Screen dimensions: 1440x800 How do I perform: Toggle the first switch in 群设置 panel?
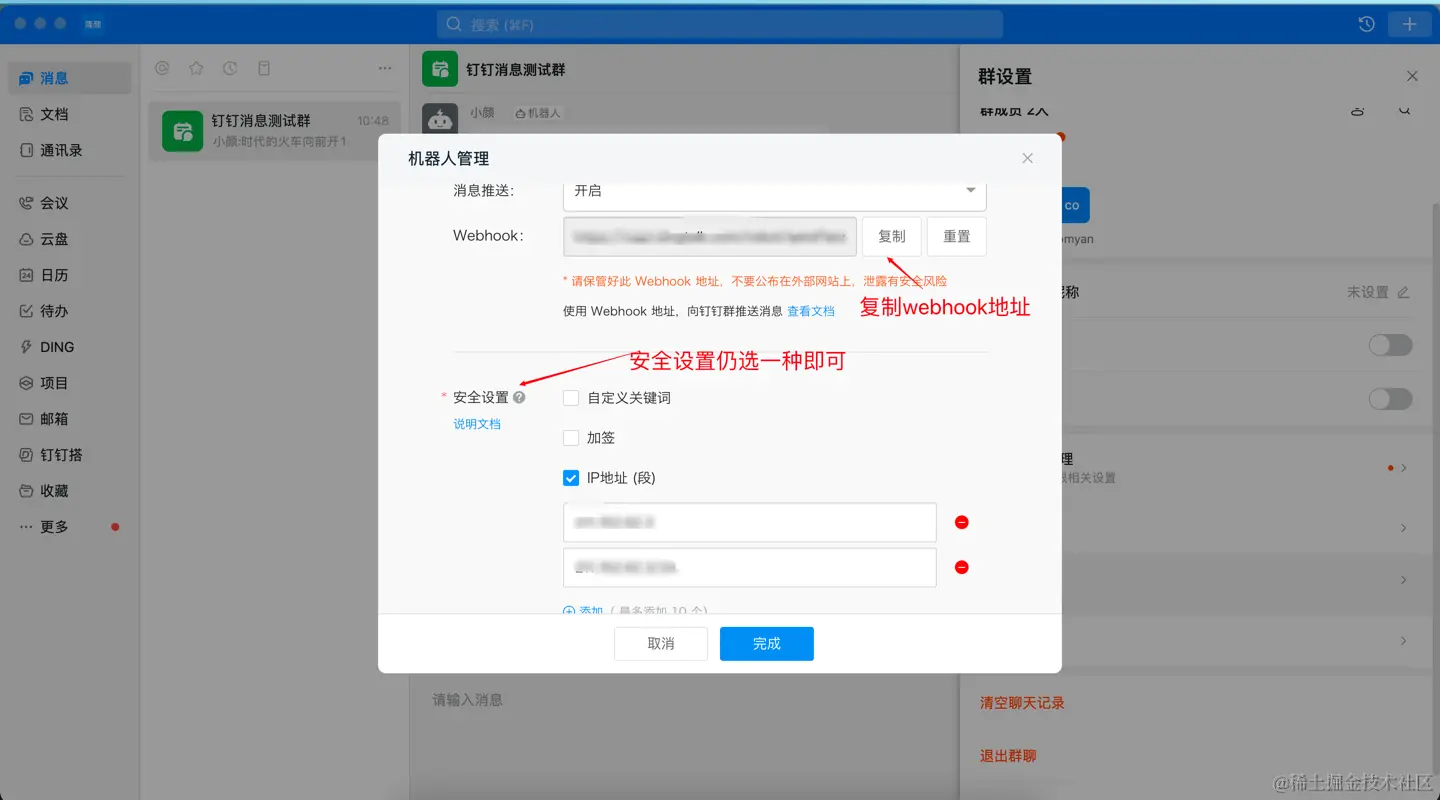1390,345
